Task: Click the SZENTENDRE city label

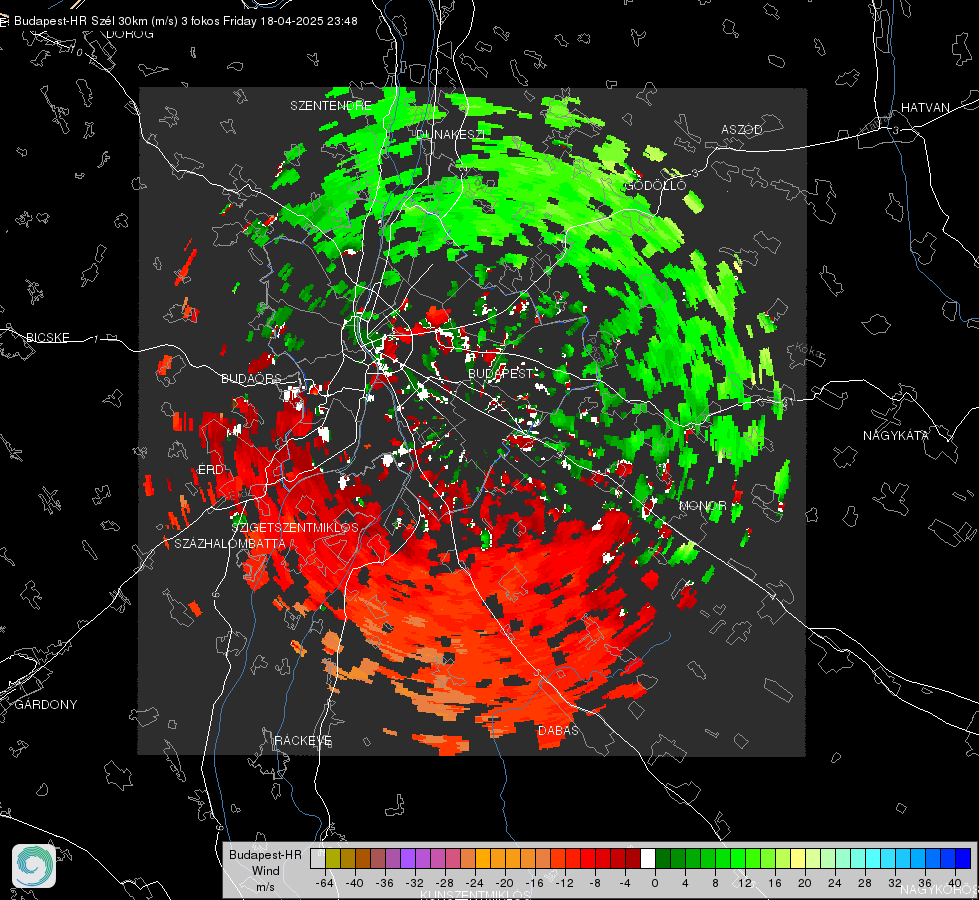Action: pos(331,106)
